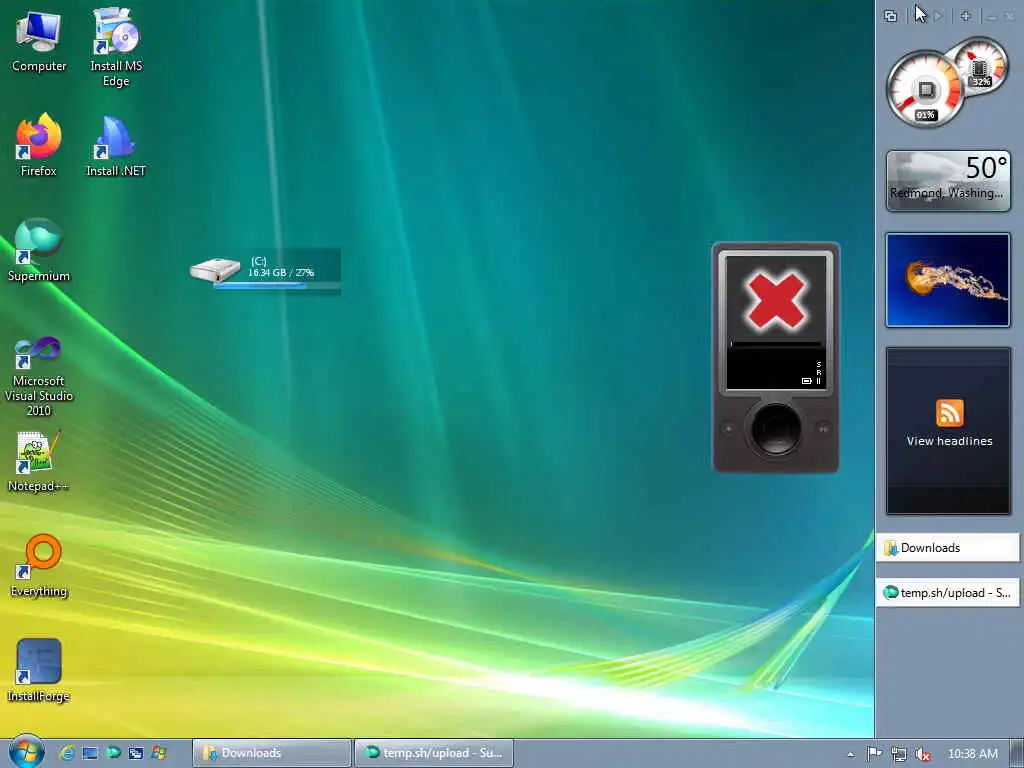Click next button on media player gadget
The image size is (1024, 768).
click(824, 429)
